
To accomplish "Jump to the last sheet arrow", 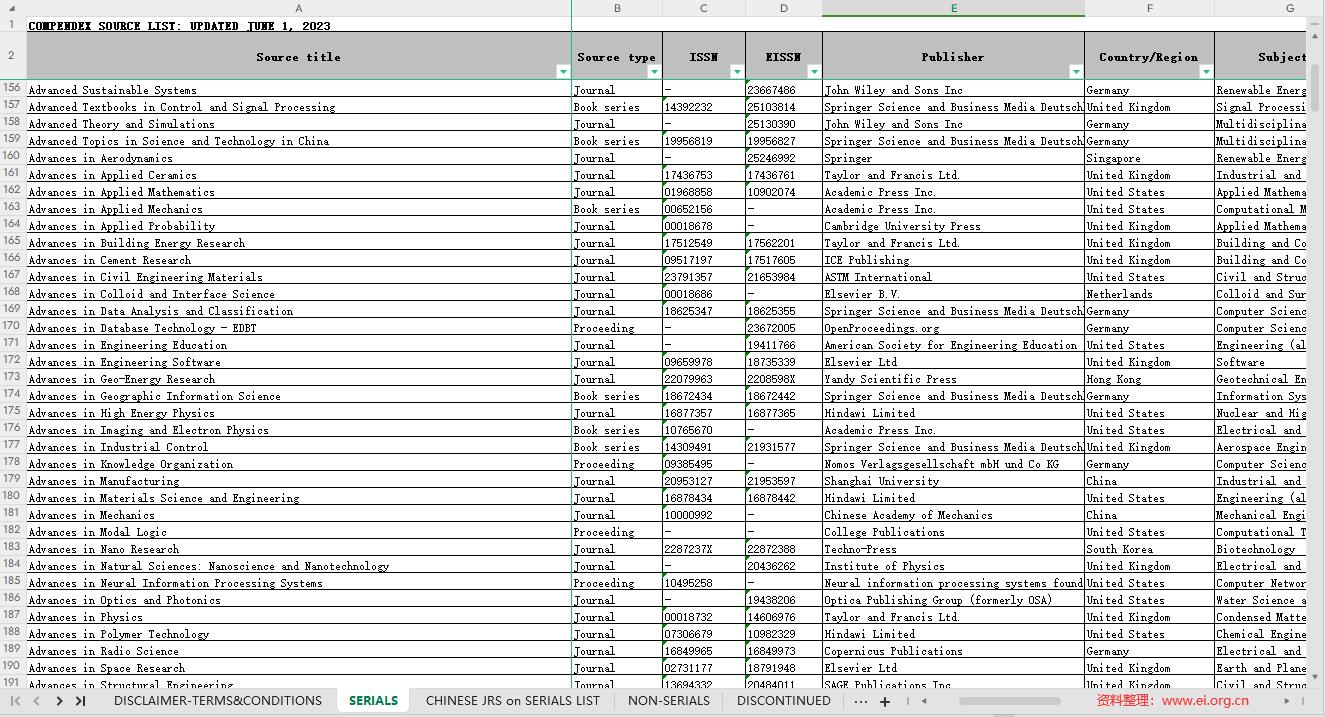I will pos(80,701).
